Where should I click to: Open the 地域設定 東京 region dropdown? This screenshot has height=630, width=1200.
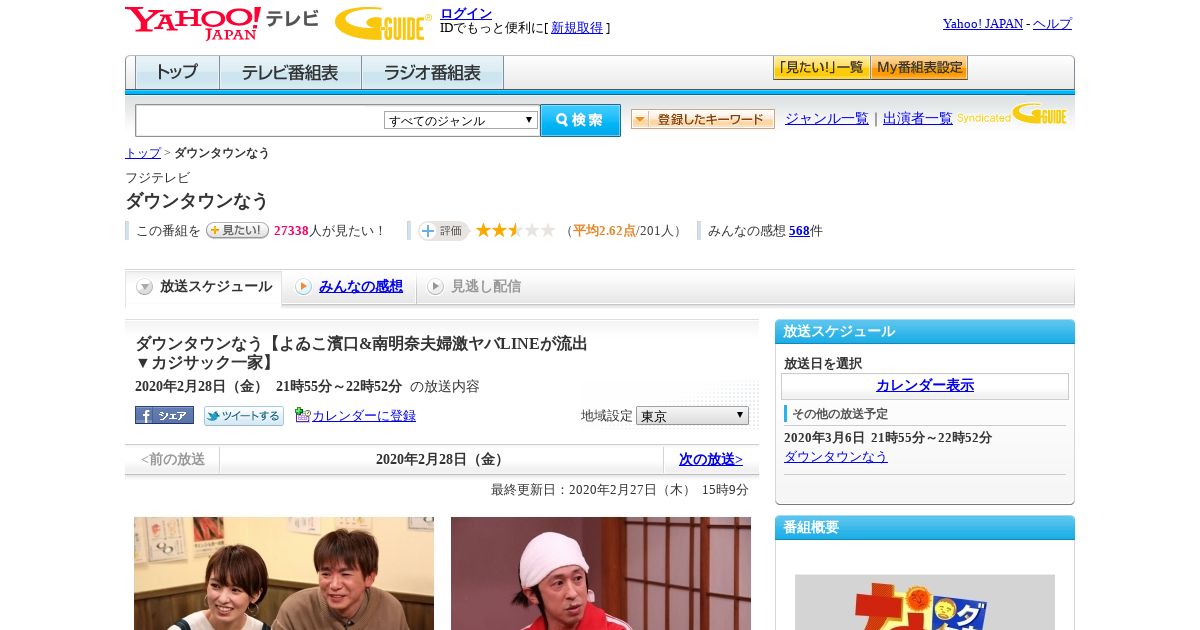(692, 415)
